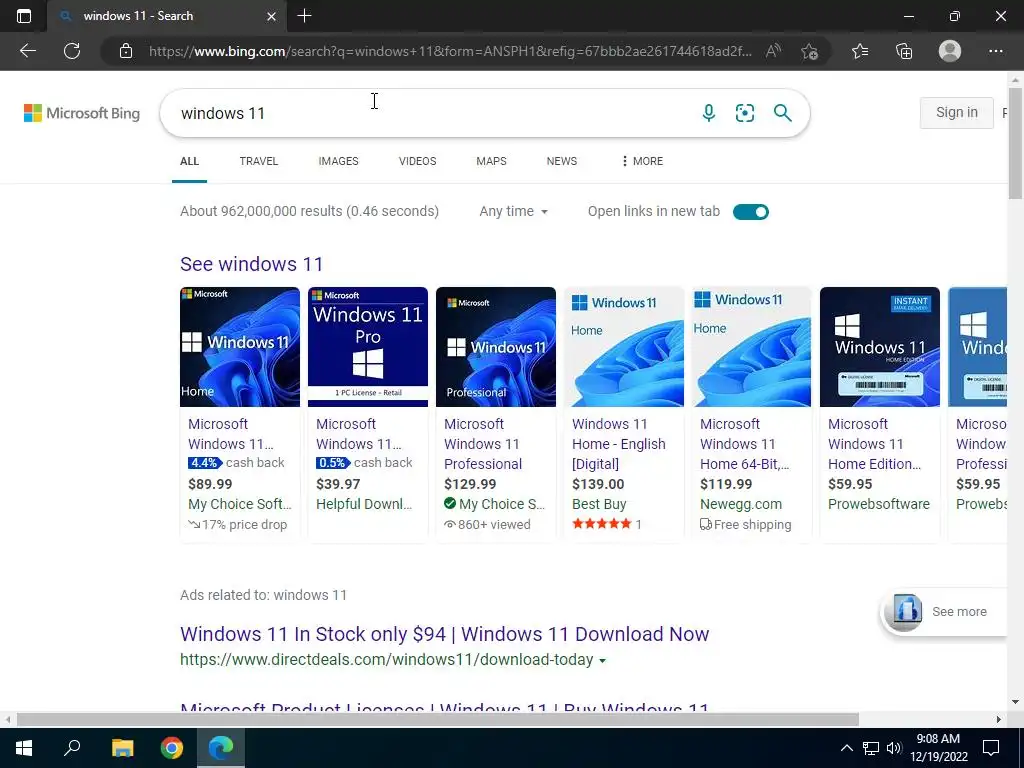Click the browser address bar URL
This screenshot has width=1024, height=768.
click(450, 51)
